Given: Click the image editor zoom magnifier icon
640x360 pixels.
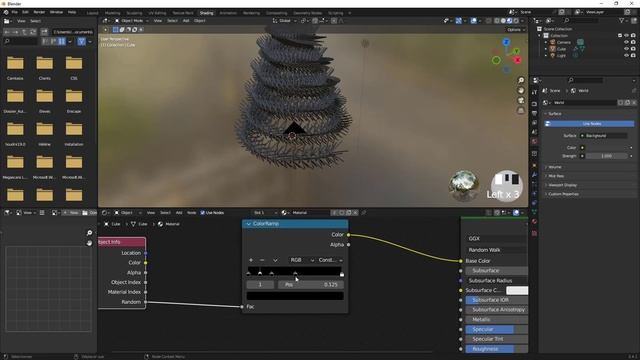Looking at the screenshot, I should pyautogui.click(x=89, y=233).
